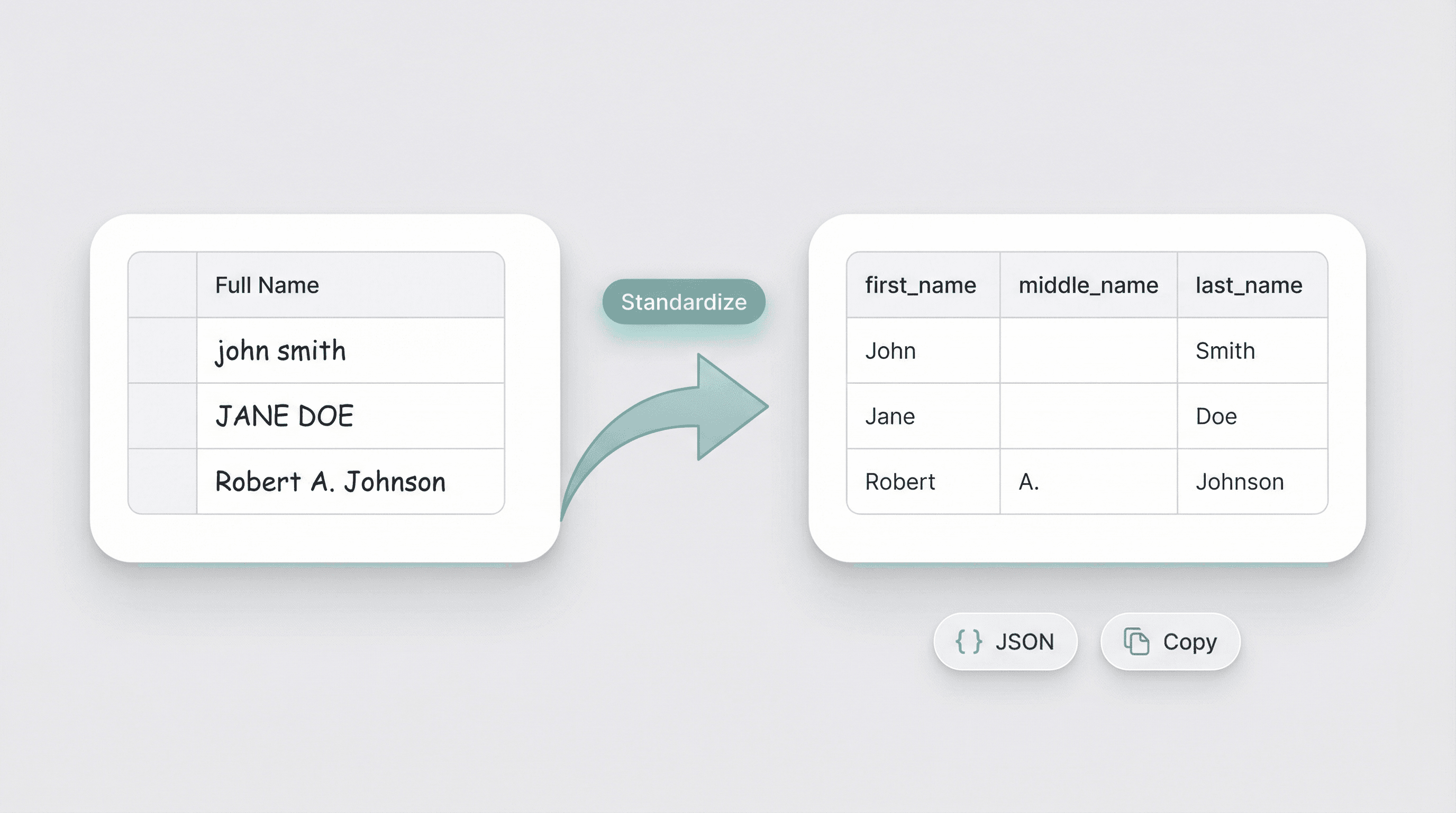Click the Standardize button

coord(684,302)
